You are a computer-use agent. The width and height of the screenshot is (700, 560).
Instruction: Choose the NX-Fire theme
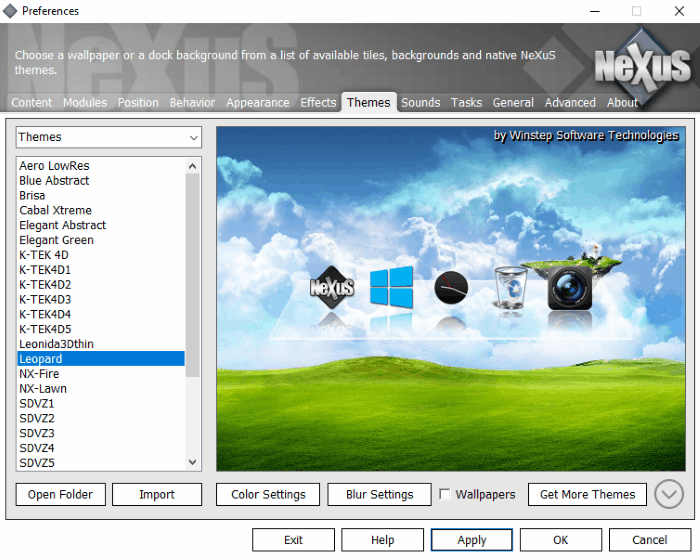101,373
